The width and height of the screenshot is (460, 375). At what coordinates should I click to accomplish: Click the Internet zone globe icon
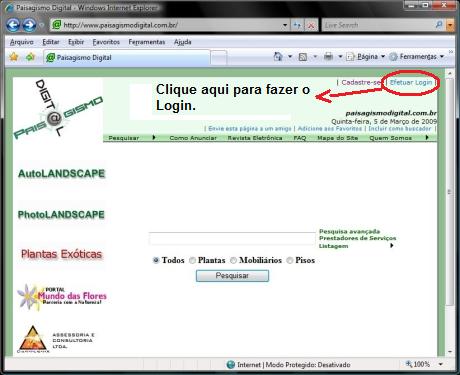point(231,365)
